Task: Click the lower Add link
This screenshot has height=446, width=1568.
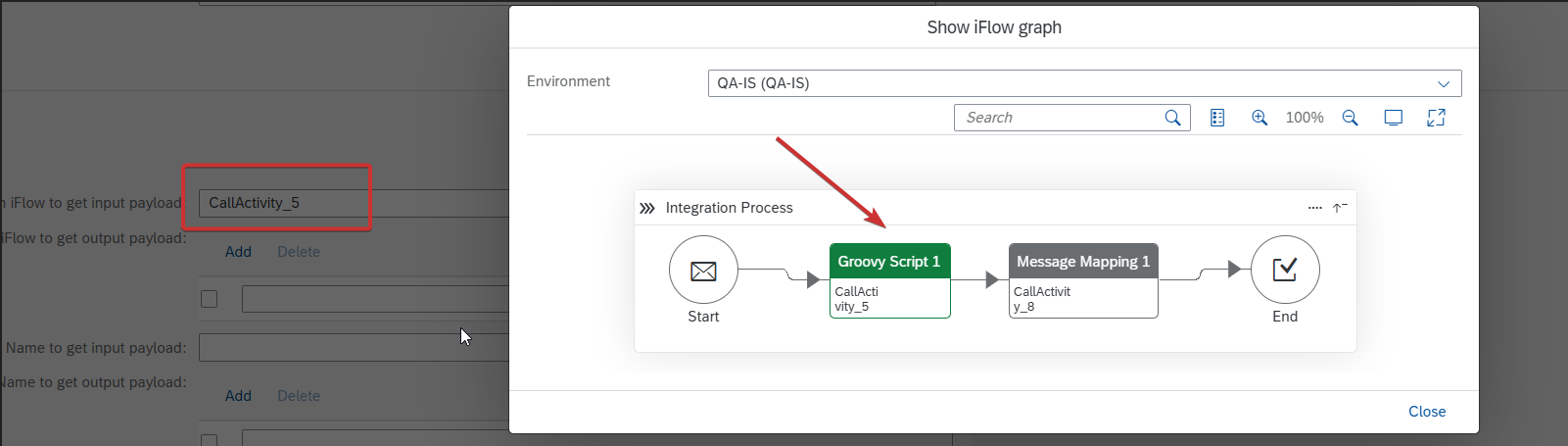Action: click(x=238, y=396)
